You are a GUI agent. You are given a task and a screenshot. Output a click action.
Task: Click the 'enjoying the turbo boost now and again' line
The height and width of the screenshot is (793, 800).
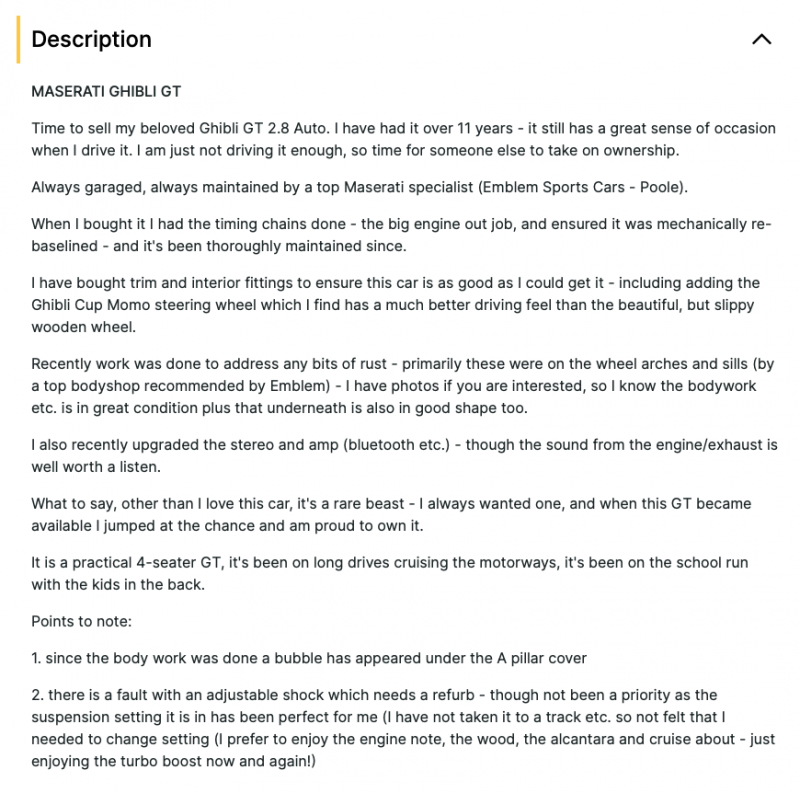pyautogui.click(x=173, y=761)
